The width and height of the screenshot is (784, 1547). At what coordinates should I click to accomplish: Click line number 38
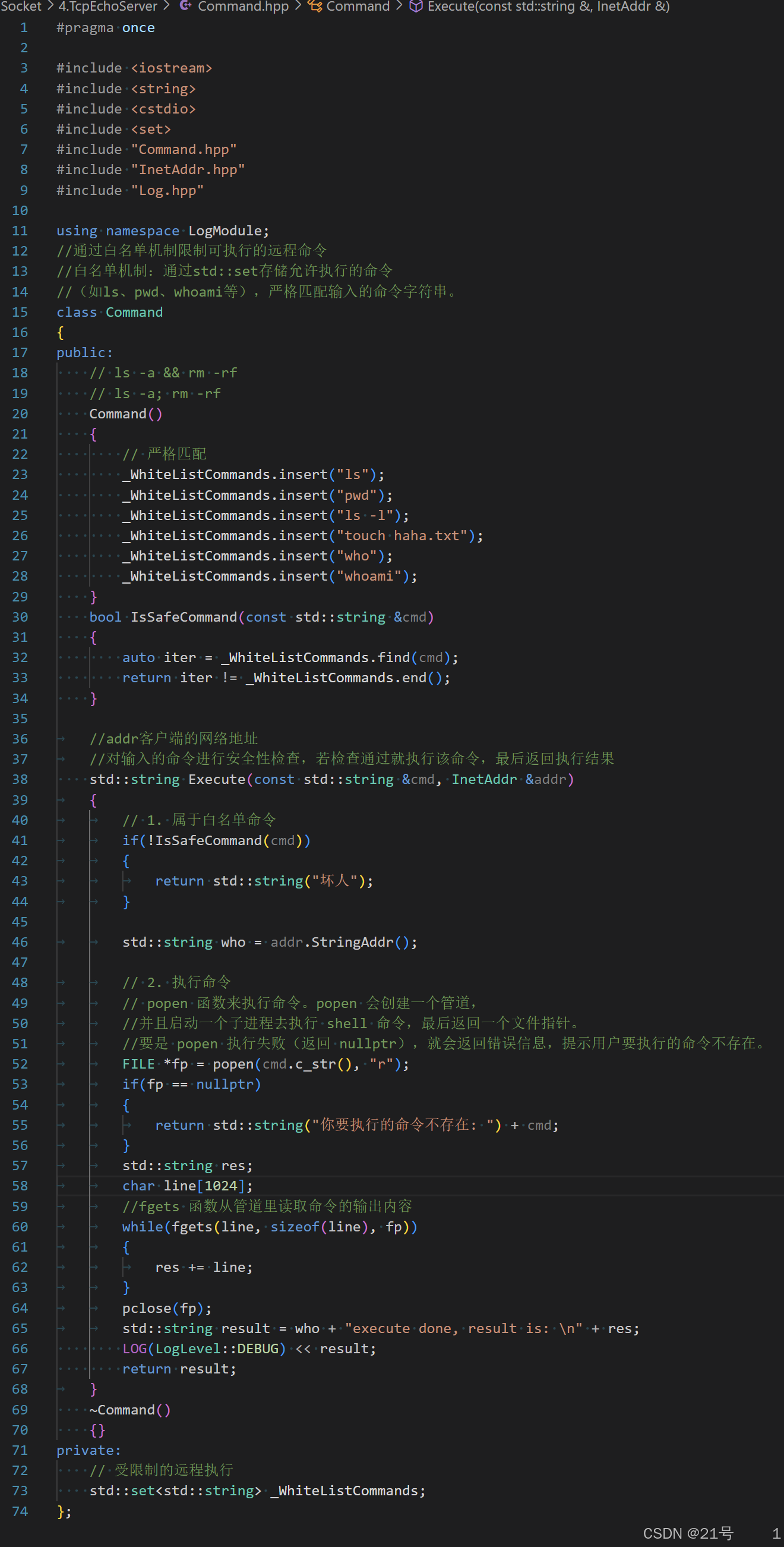coord(20,779)
